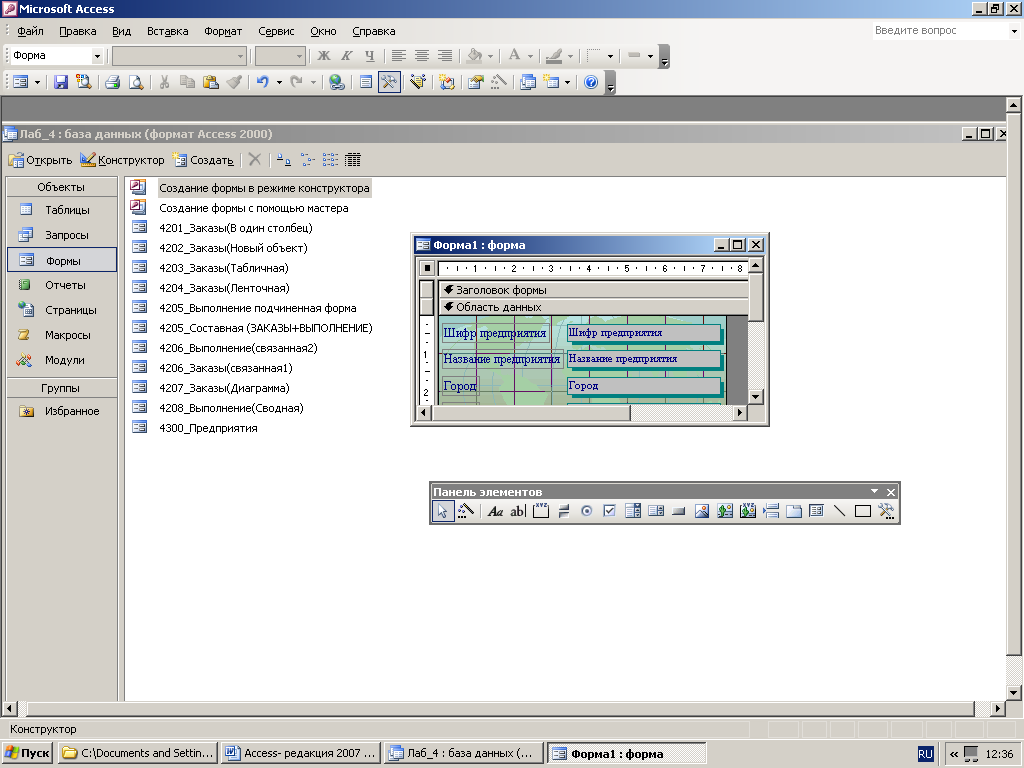Screen dimensions: 1024x768
Task: Select Таблицы in the Objects pane
Action: point(62,210)
